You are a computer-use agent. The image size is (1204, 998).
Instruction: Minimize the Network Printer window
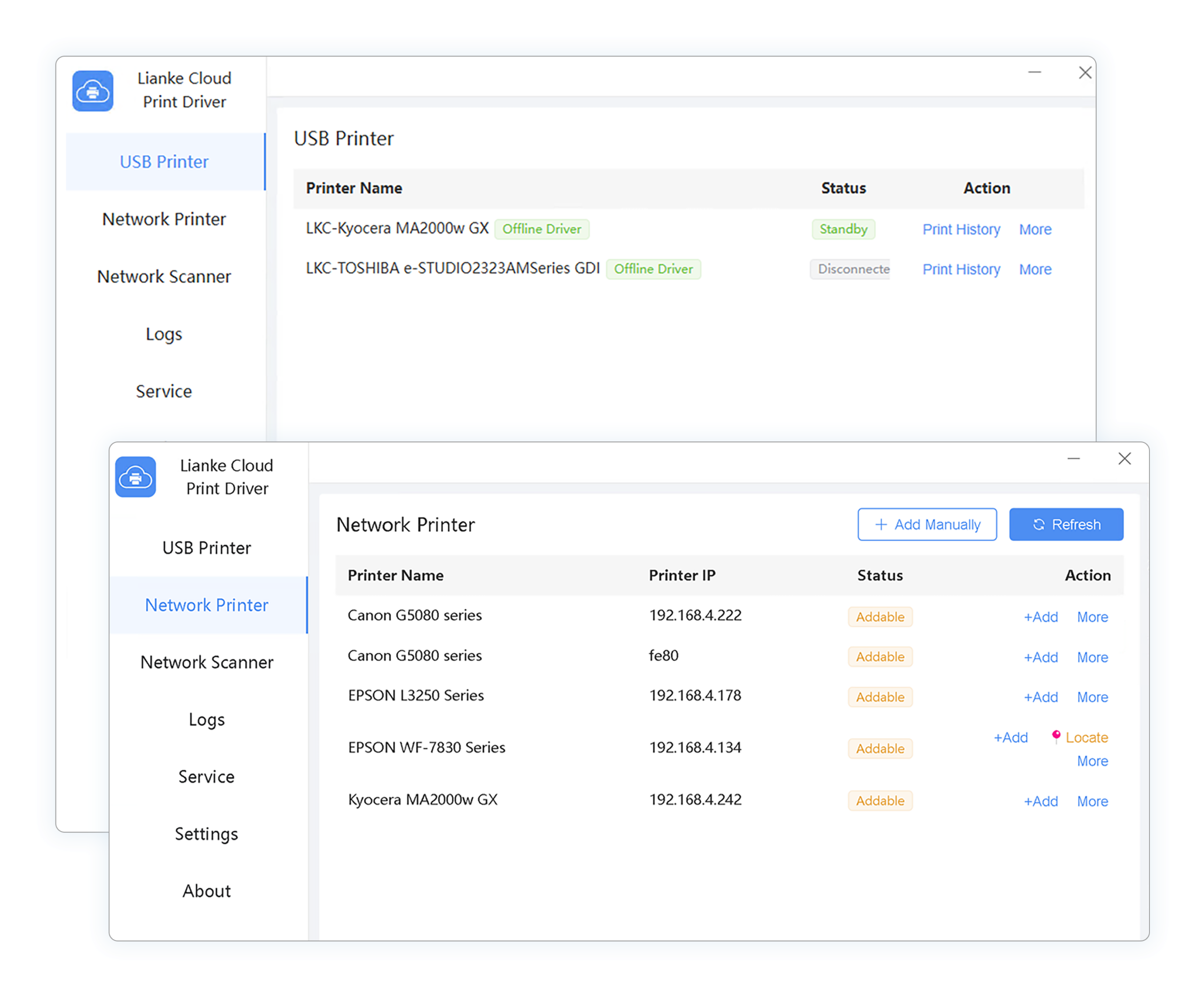(1073, 458)
